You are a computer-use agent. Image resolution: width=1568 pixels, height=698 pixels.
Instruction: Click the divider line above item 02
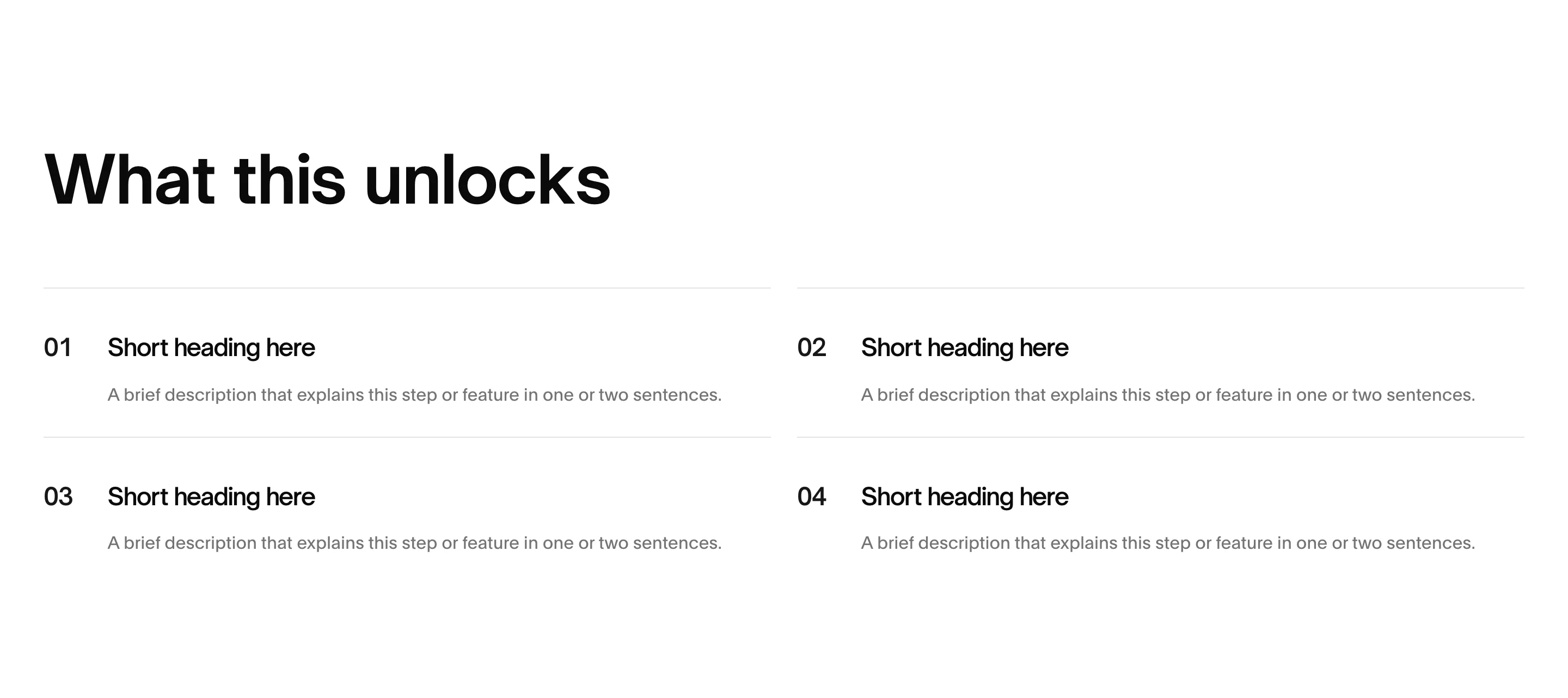coord(1161,288)
